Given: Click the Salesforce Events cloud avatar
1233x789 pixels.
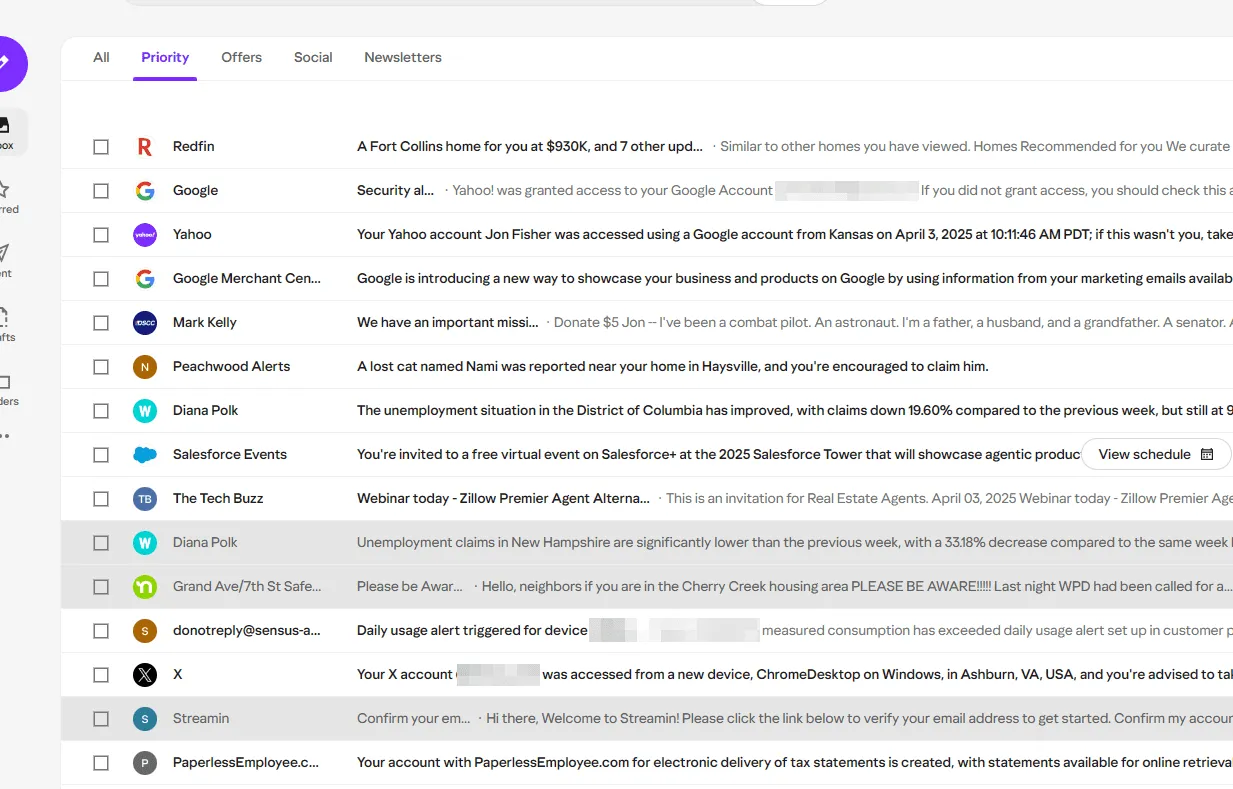Looking at the screenshot, I should [x=145, y=454].
